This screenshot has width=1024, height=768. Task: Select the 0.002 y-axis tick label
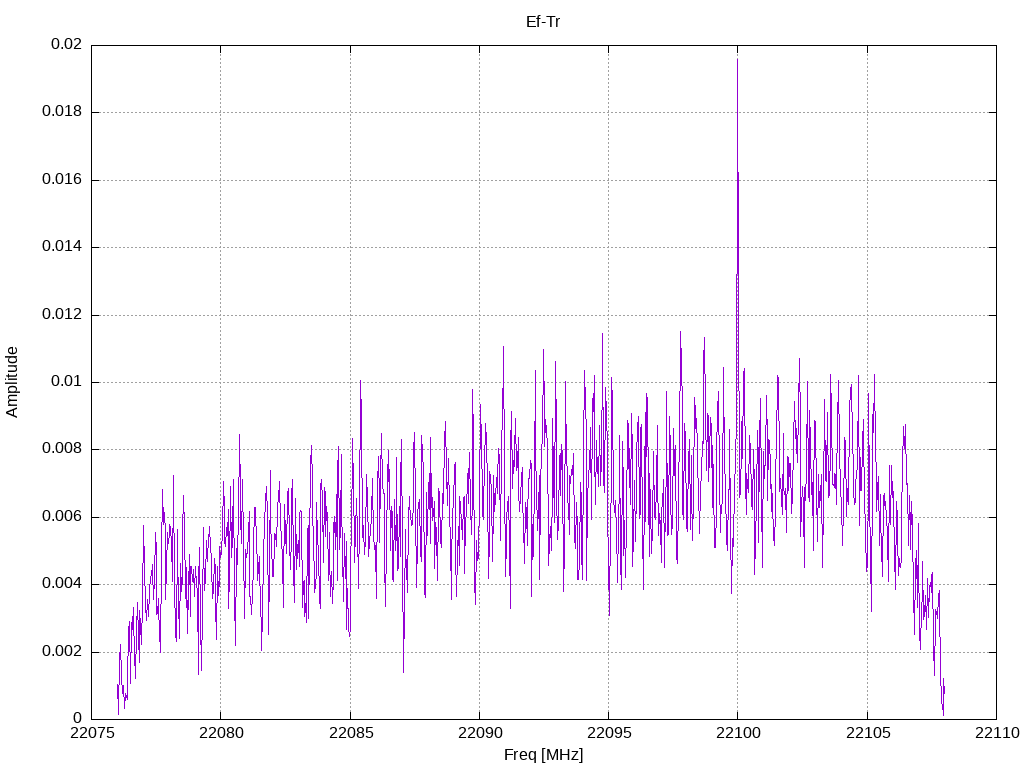(x=61, y=652)
